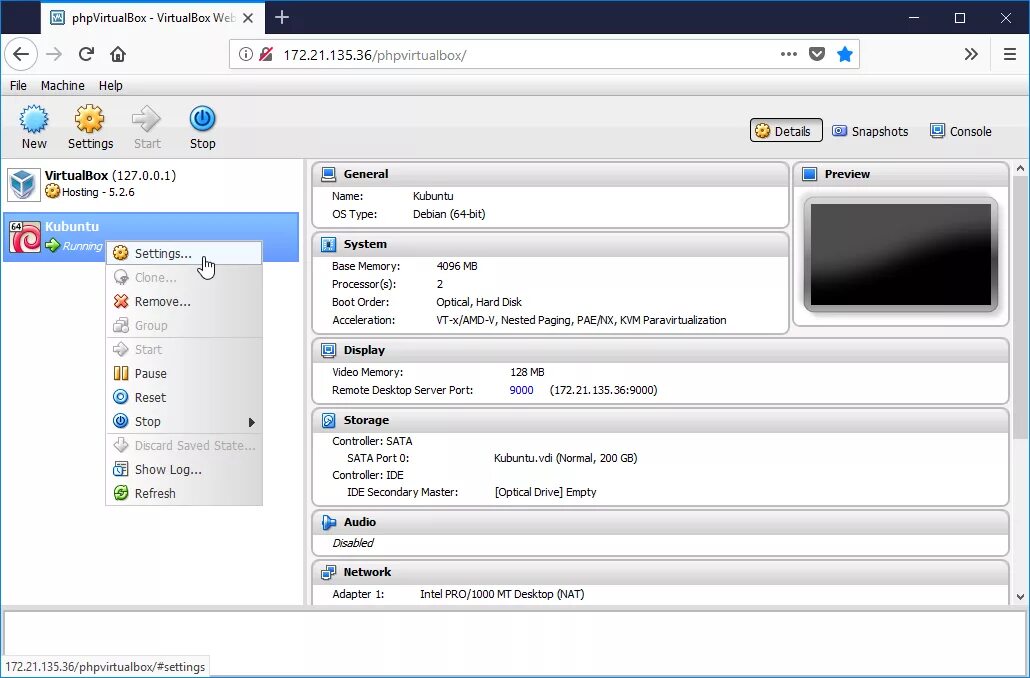Select the Kubuntu machine entry name

pos(72,226)
